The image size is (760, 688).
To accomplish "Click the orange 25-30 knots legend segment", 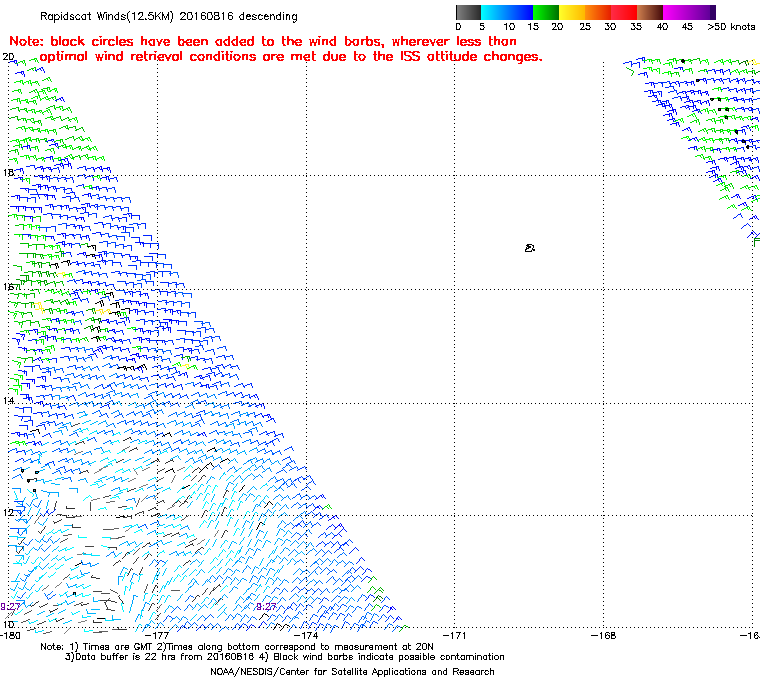I will point(598,12).
